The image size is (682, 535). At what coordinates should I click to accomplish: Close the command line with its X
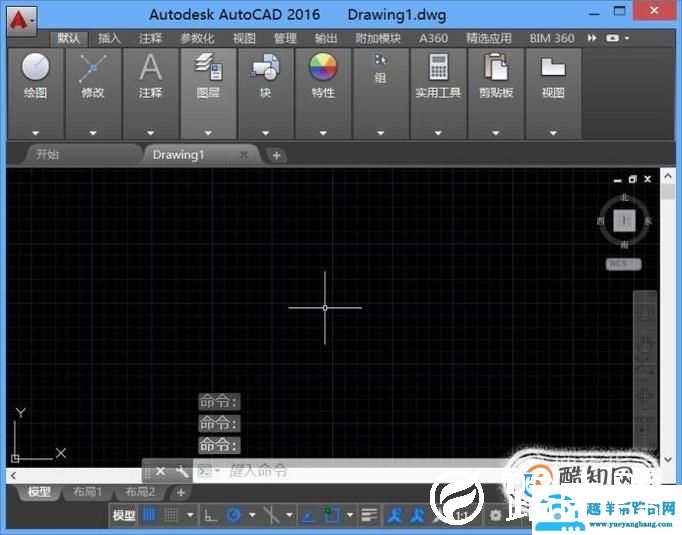160,471
